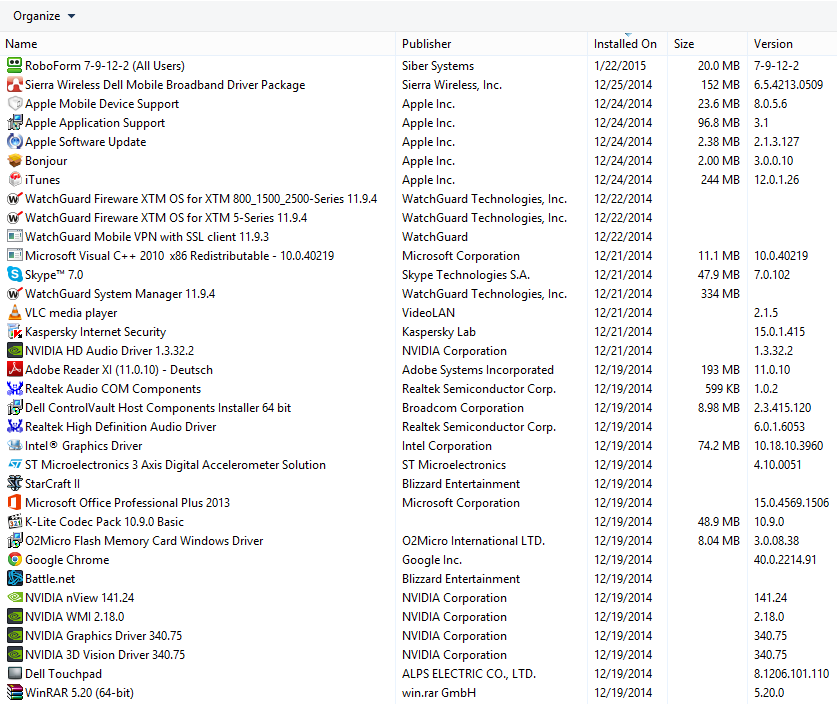
Task: Click publisher 'VideoLAN'
Action: tap(428, 313)
